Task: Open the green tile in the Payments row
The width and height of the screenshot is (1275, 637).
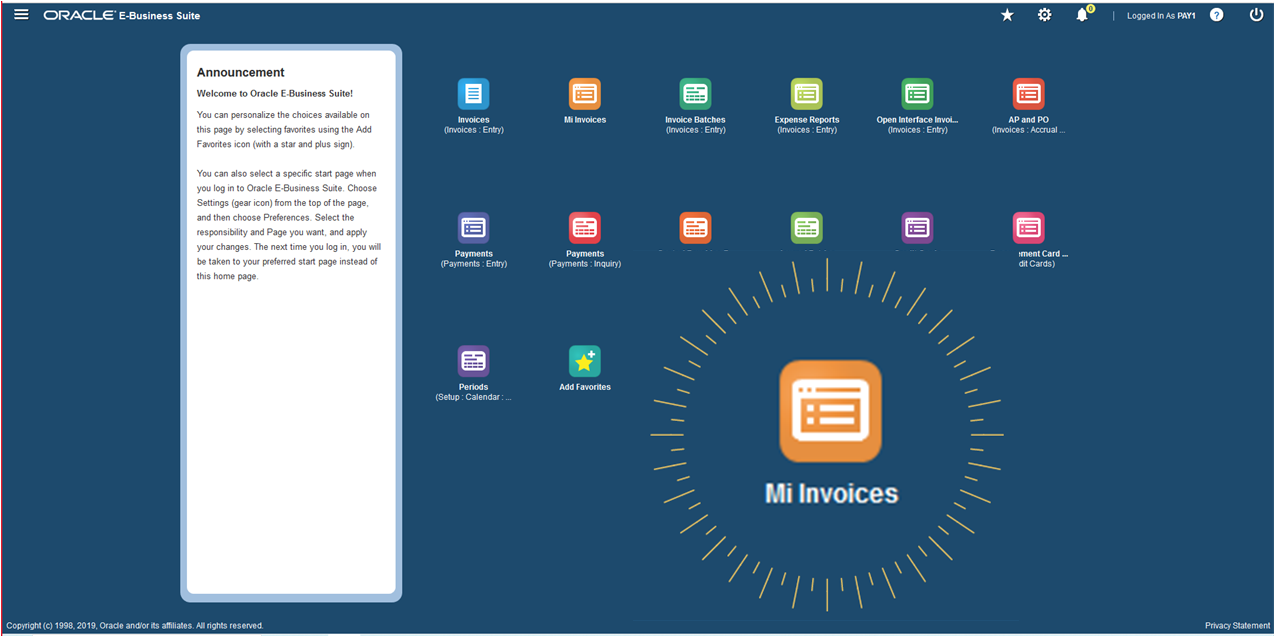Action: (806, 228)
